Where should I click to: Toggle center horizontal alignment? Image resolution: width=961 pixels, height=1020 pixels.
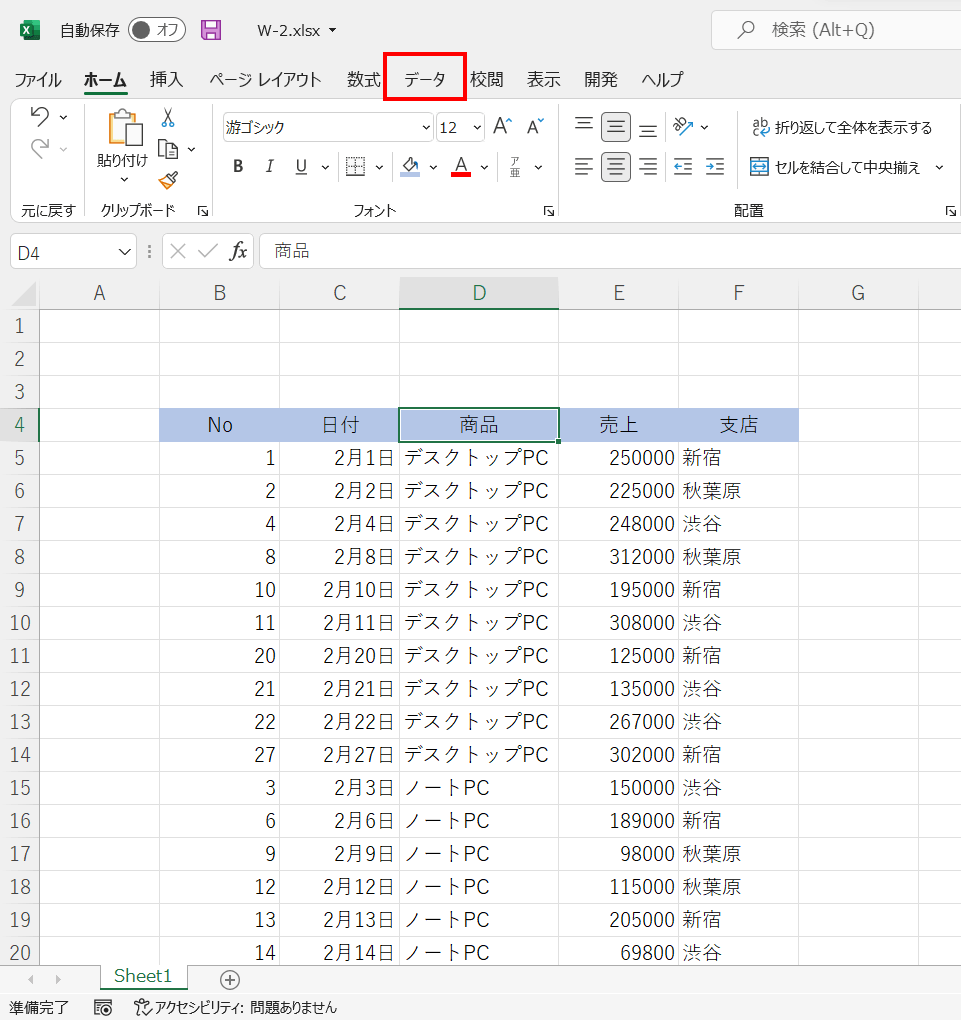point(616,167)
